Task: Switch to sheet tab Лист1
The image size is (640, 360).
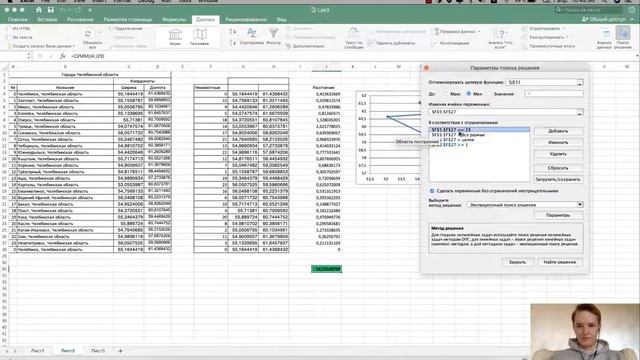Action: pyautogui.click(x=37, y=351)
